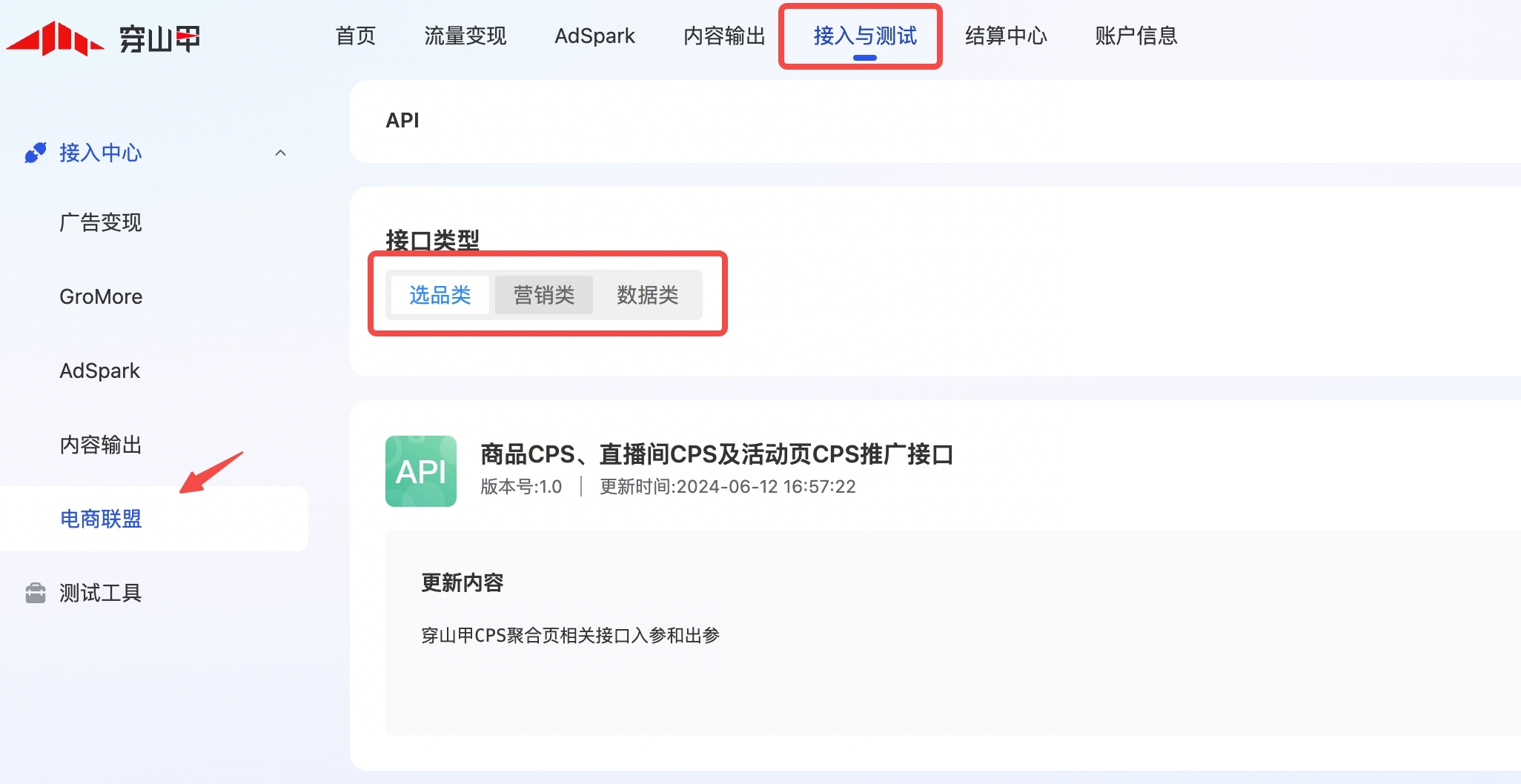This screenshot has width=1521, height=784.
Task: Click the green API icon
Action: [420, 471]
